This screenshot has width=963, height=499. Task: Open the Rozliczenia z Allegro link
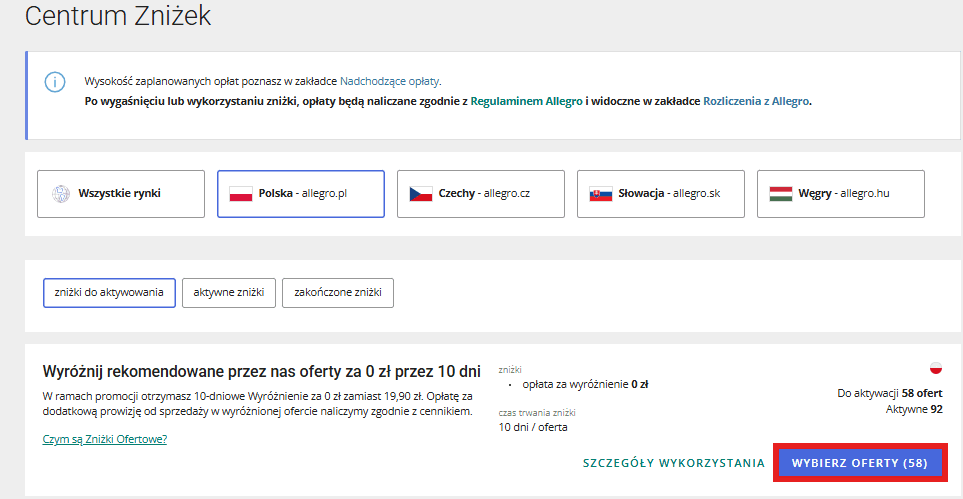pos(756,101)
